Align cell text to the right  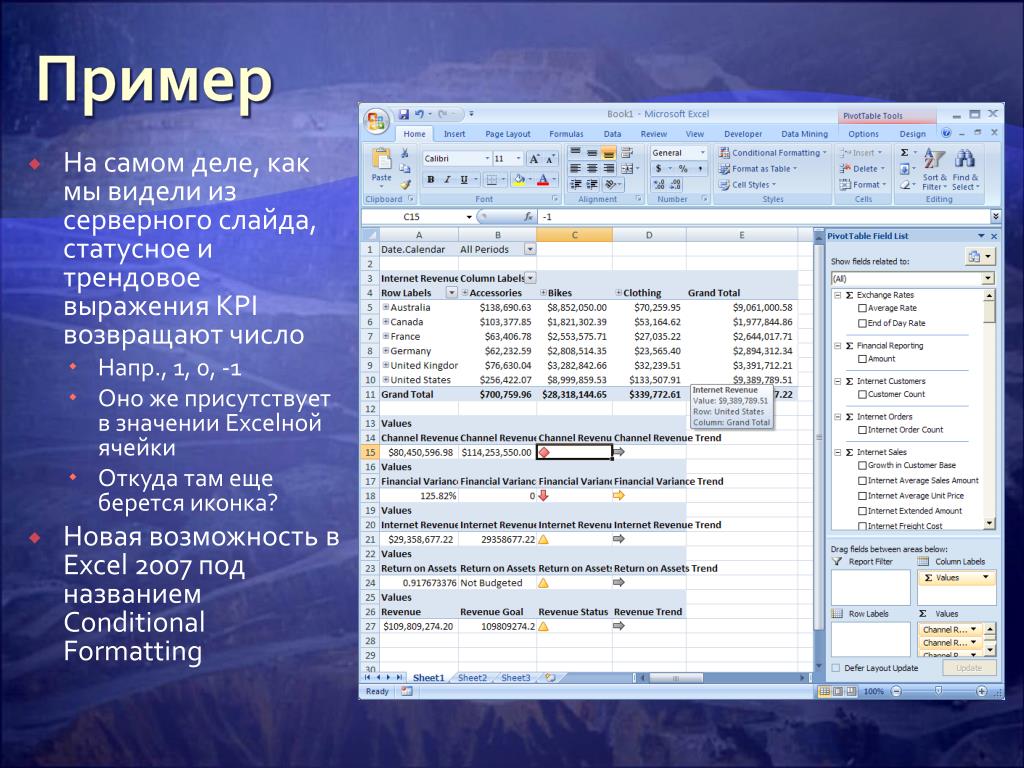coord(608,169)
